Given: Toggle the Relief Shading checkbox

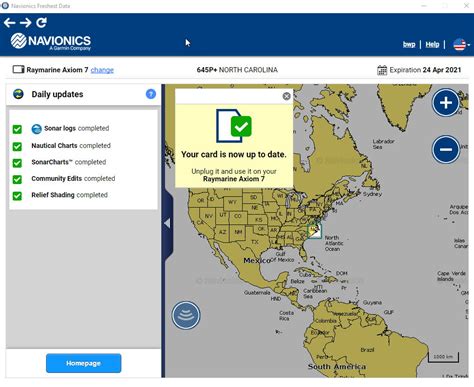Looking at the screenshot, I should tap(17, 196).
